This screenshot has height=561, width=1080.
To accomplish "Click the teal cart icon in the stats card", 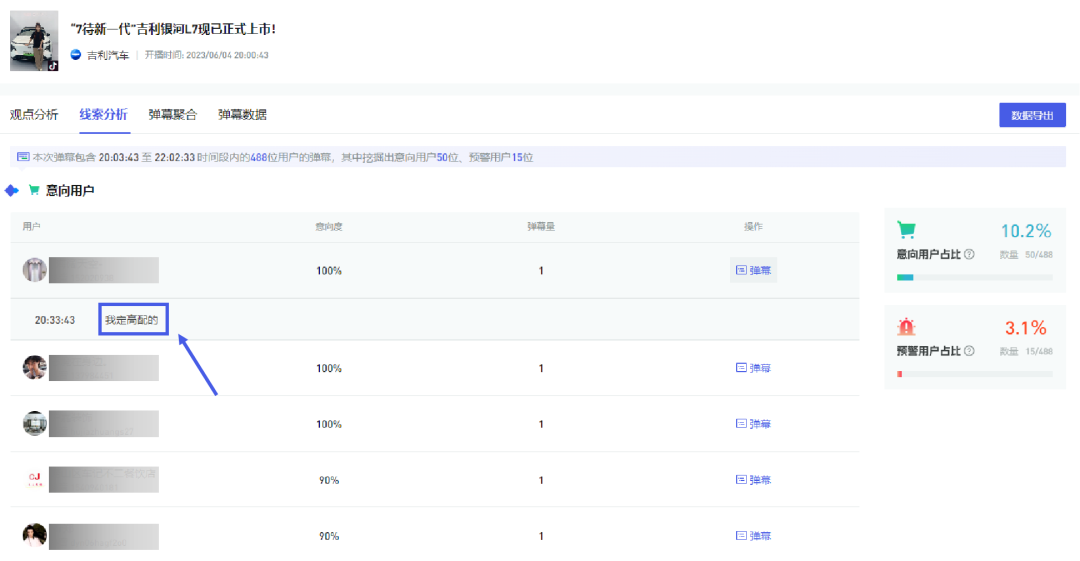I will click(906, 230).
